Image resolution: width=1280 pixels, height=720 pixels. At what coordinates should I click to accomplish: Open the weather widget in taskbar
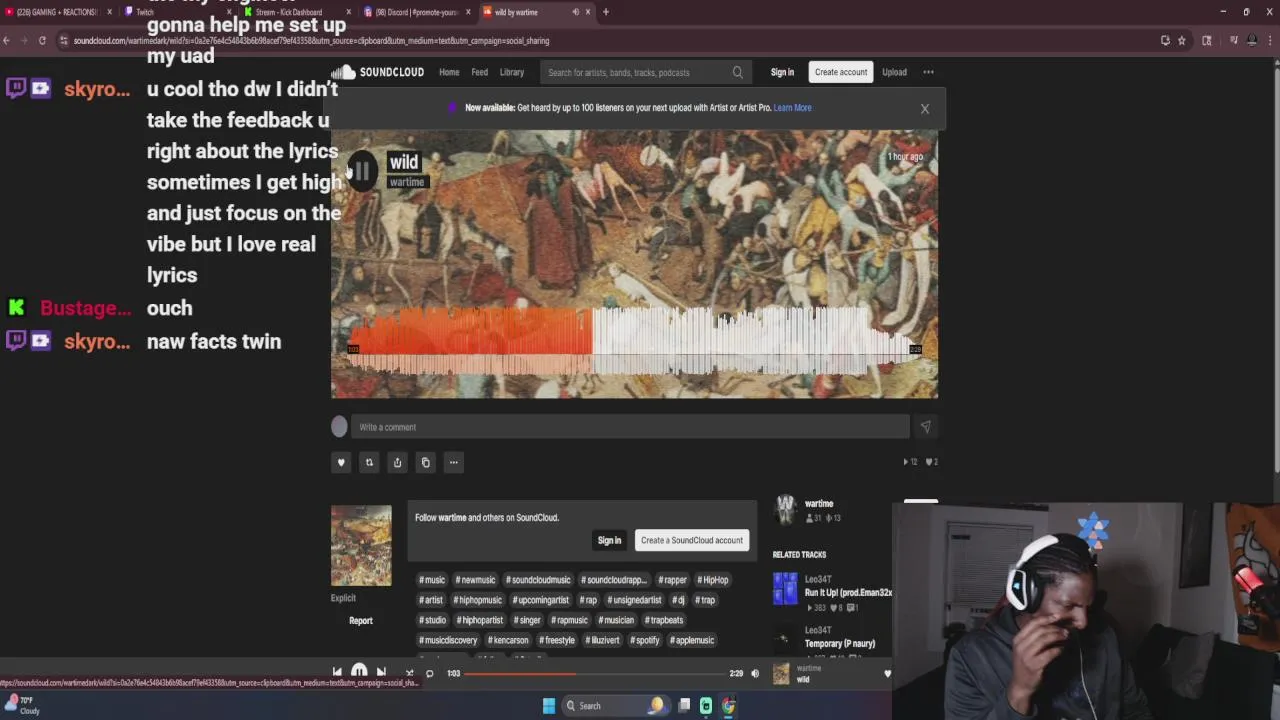pos(22,706)
